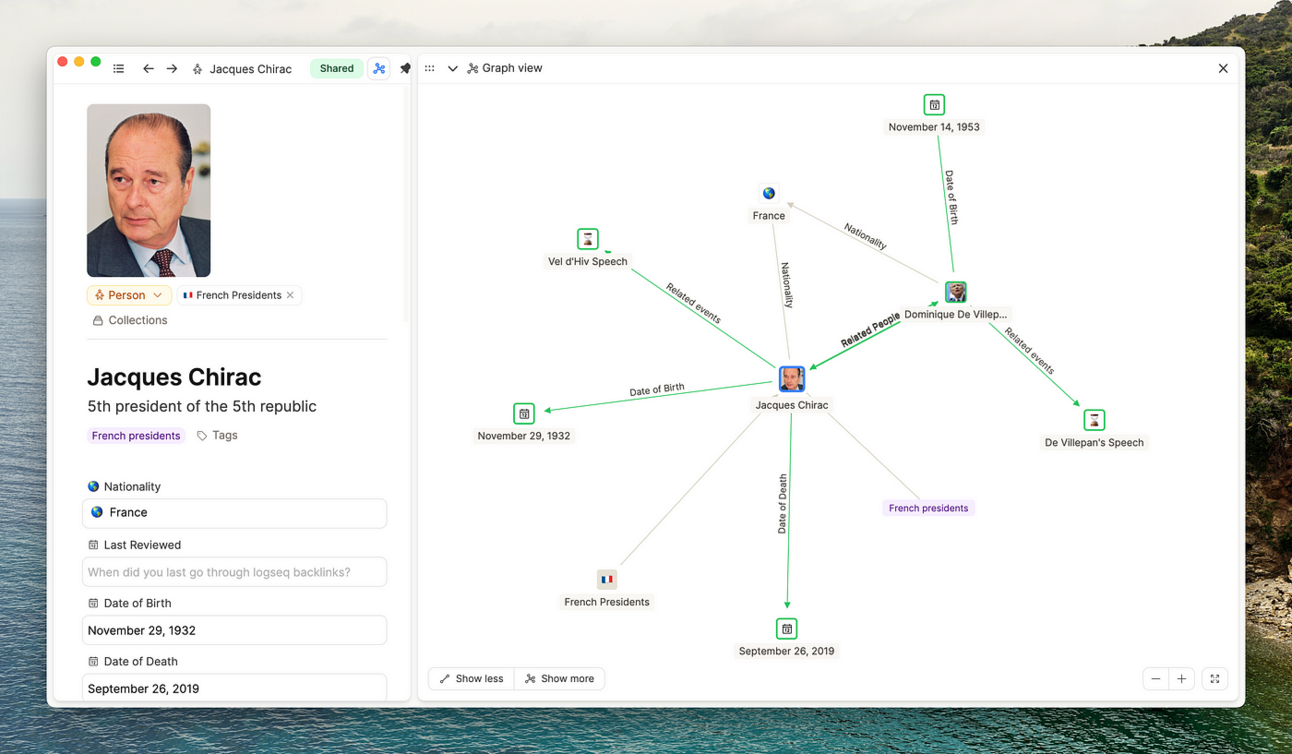Open the Person type dropdown
Image resolution: width=1292 pixels, height=754 pixels.
(x=128, y=295)
